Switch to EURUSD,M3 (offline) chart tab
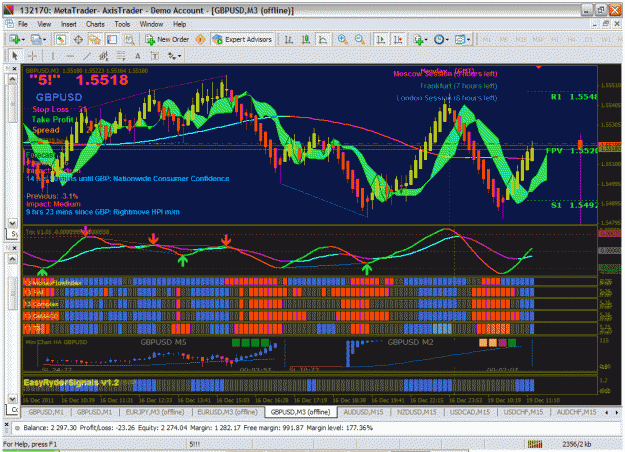The width and height of the screenshot is (625, 452). (x=227, y=412)
